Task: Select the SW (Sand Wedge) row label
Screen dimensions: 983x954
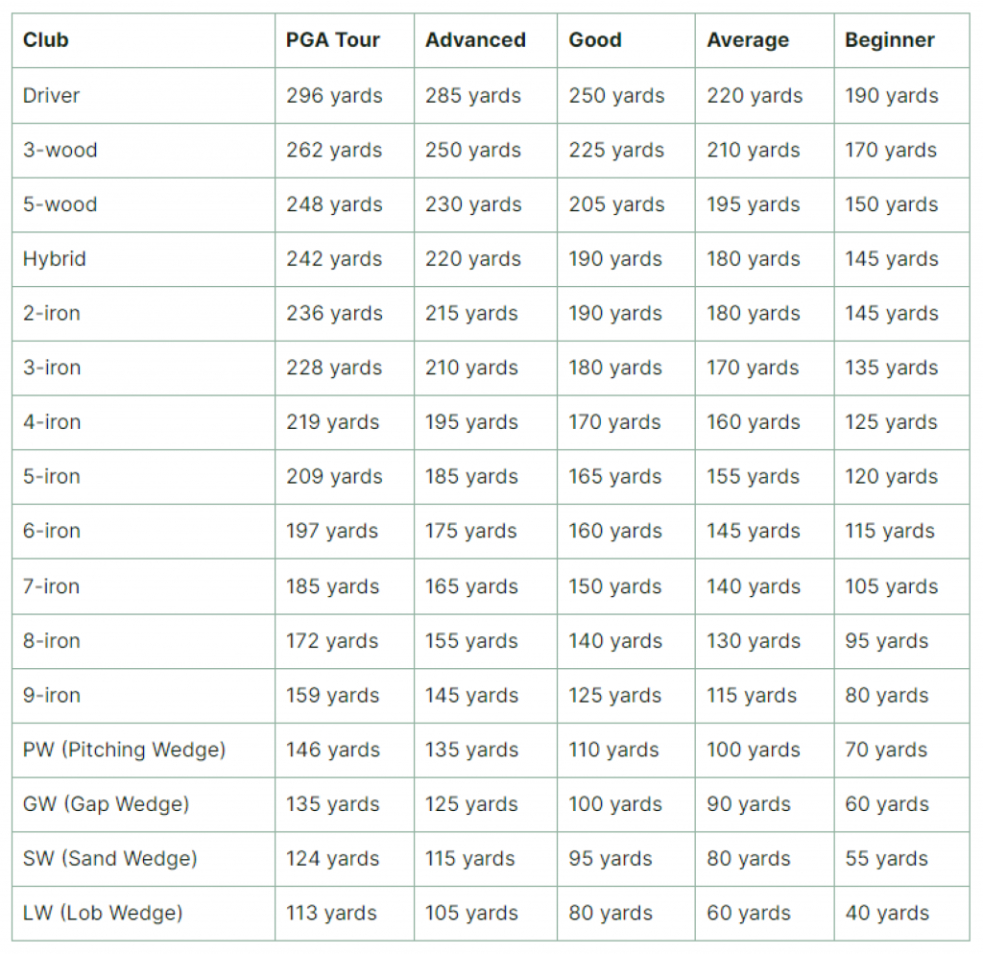Action: pos(143,859)
